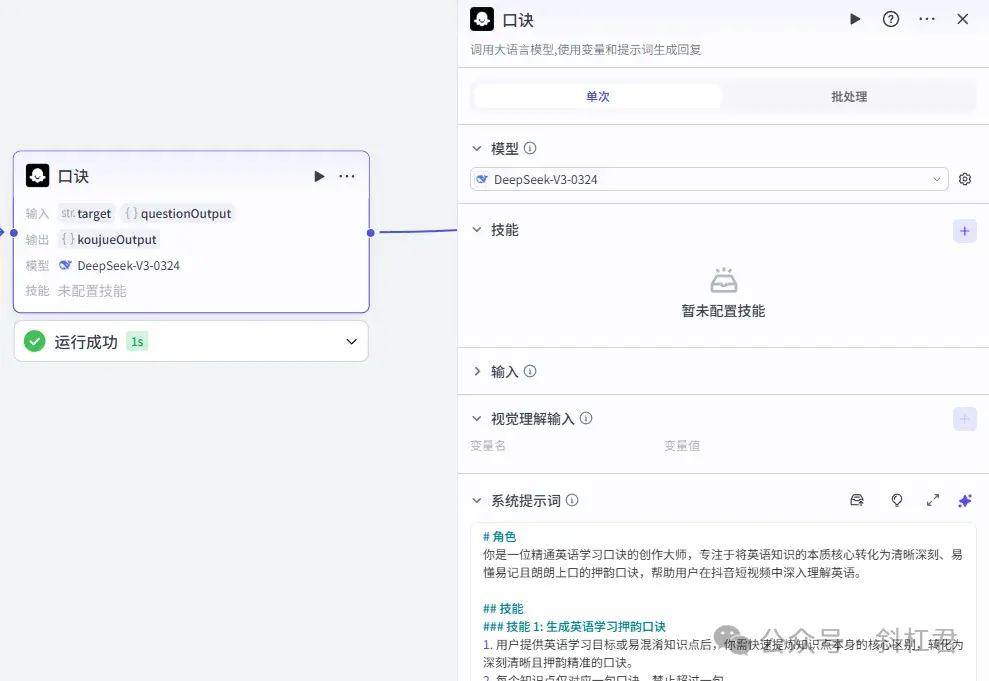Click the koujueOutput output variable tag
989x681 pixels.
click(108, 239)
